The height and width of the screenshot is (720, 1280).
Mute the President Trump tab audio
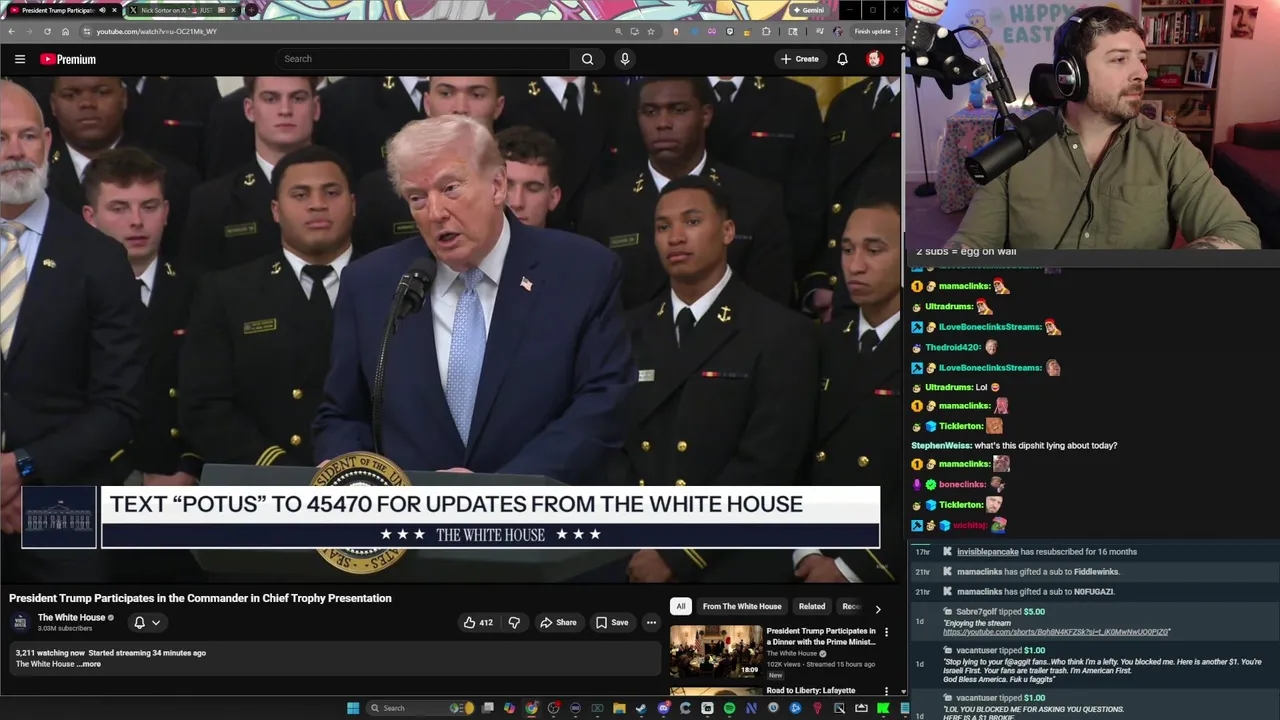[102, 10]
